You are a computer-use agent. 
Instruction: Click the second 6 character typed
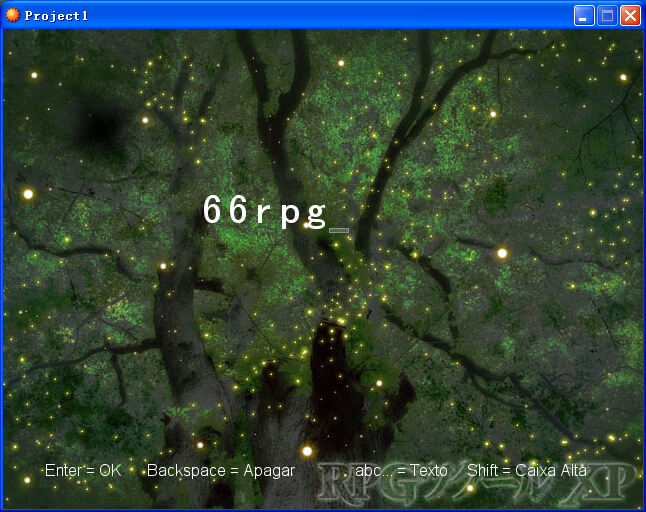(238, 209)
